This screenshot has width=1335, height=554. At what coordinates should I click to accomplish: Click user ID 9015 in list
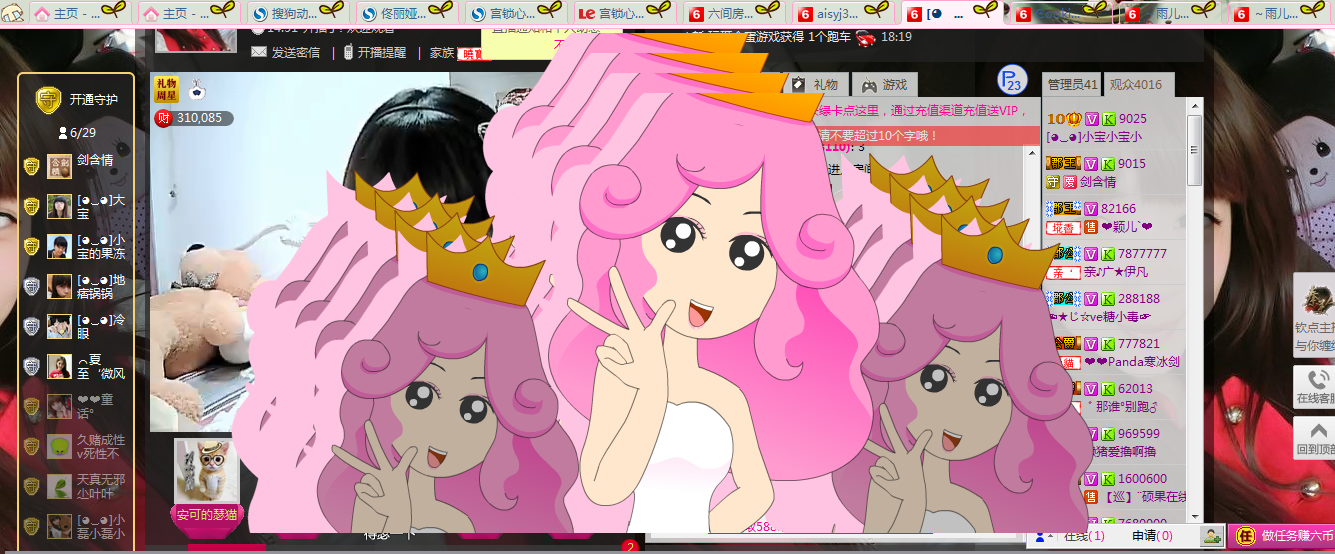pyautogui.click(x=1132, y=164)
